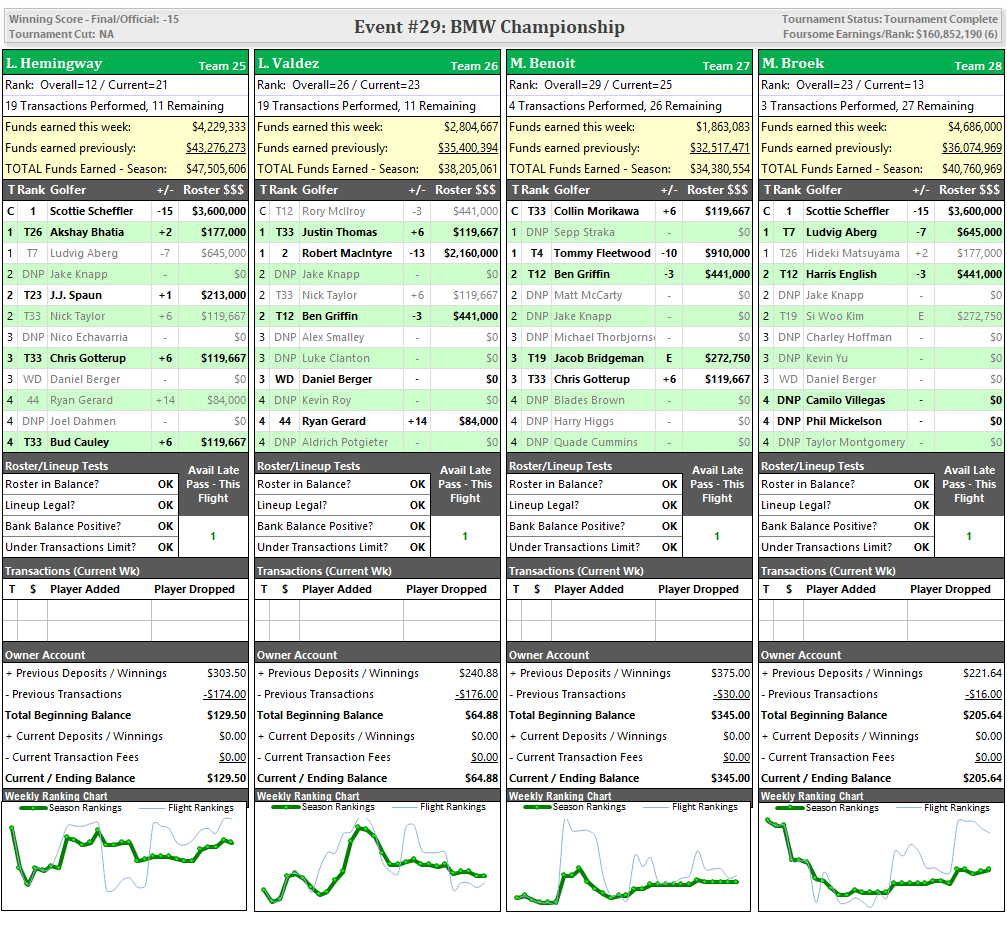Viewport: 1007px width, 930px height.
Task: Click M. Benoit's underlined -$30.00 previous transactions
Action: click(x=731, y=694)
